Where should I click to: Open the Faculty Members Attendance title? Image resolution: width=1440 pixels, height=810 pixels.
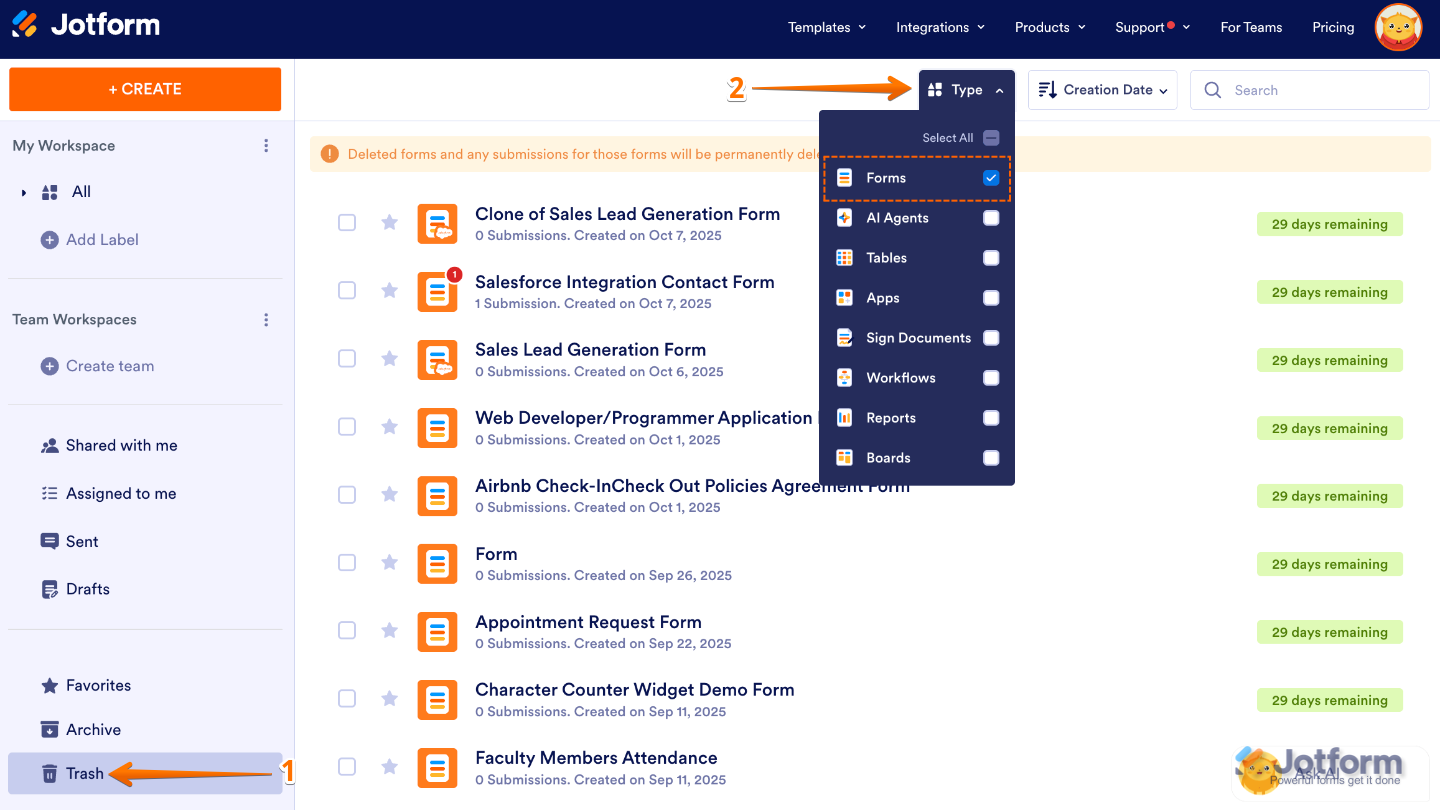tap(596, 758)
